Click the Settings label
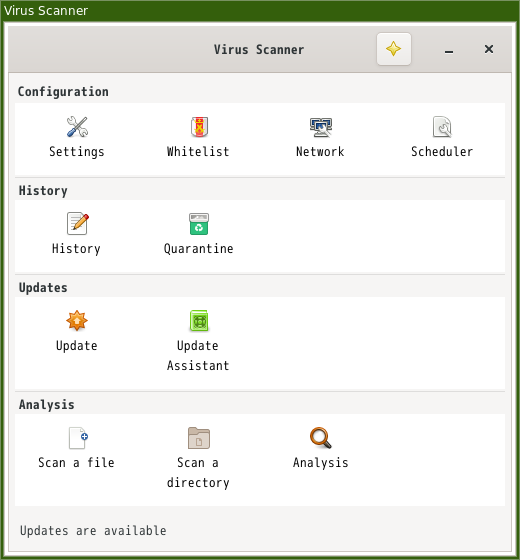 pyautogui.click(x=77, y=152)
